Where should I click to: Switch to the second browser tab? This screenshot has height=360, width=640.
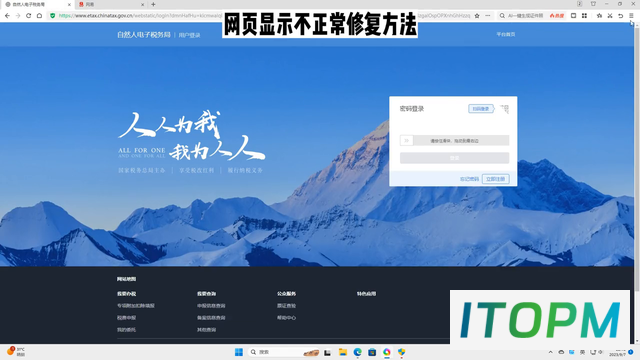point(110,4)
